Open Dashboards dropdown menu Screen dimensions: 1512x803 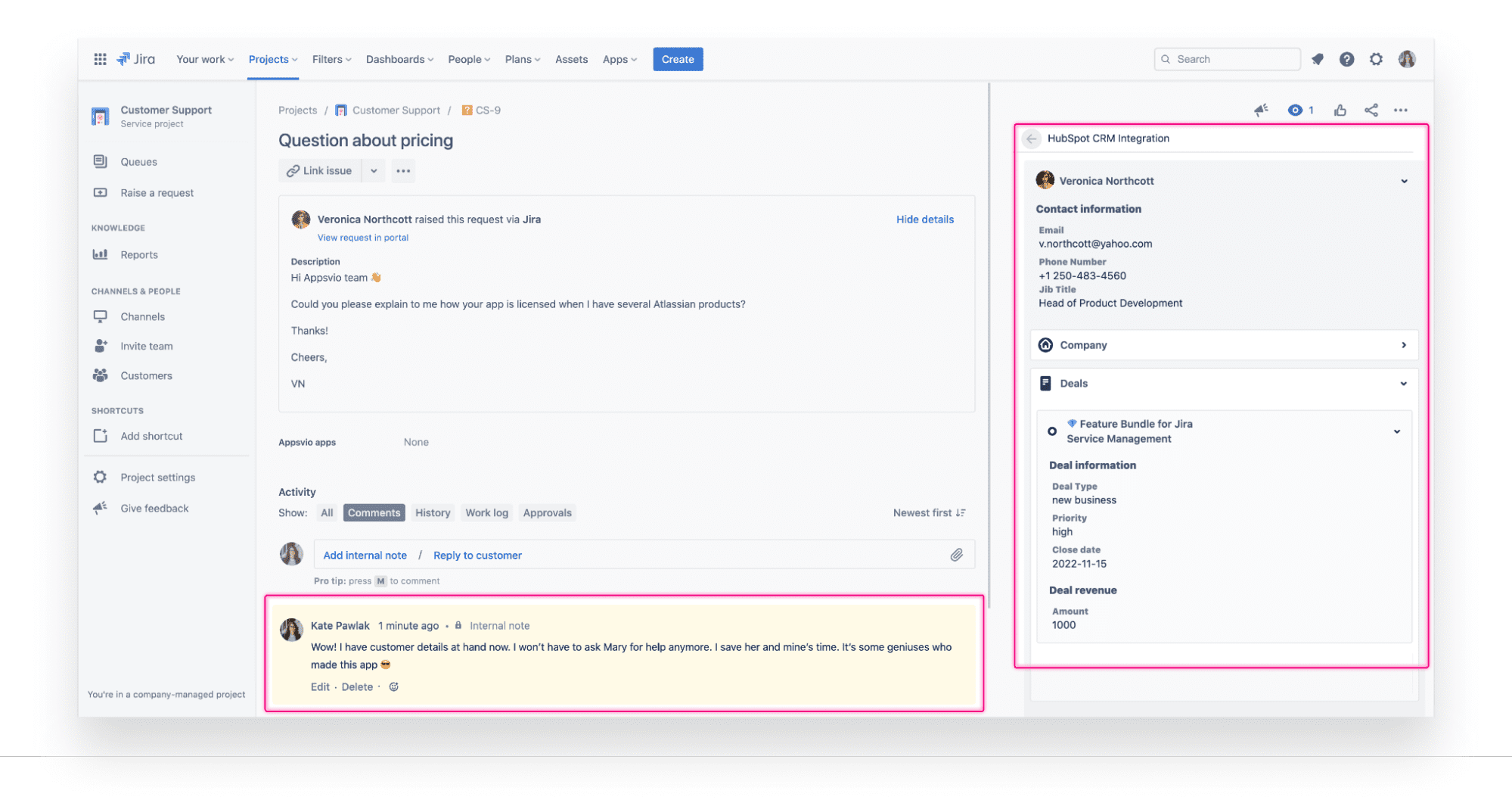399,59
